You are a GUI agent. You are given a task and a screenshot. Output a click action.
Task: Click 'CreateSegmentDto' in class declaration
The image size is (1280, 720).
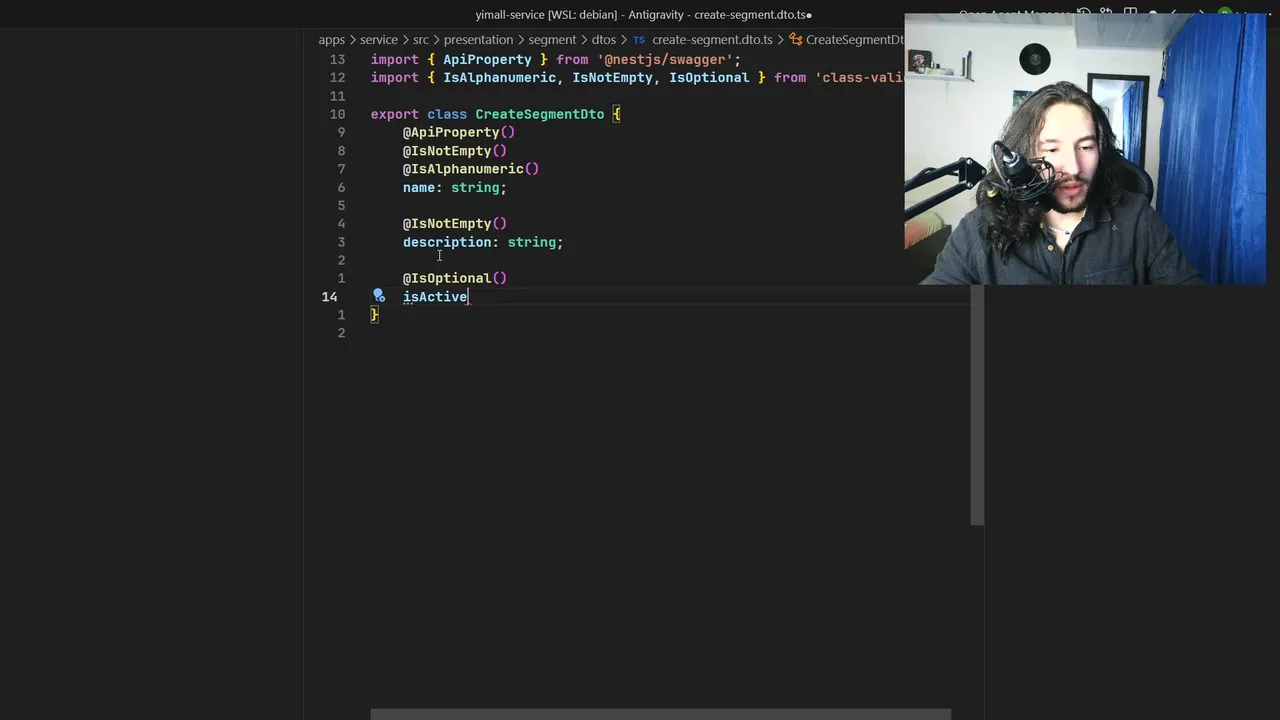539,114
